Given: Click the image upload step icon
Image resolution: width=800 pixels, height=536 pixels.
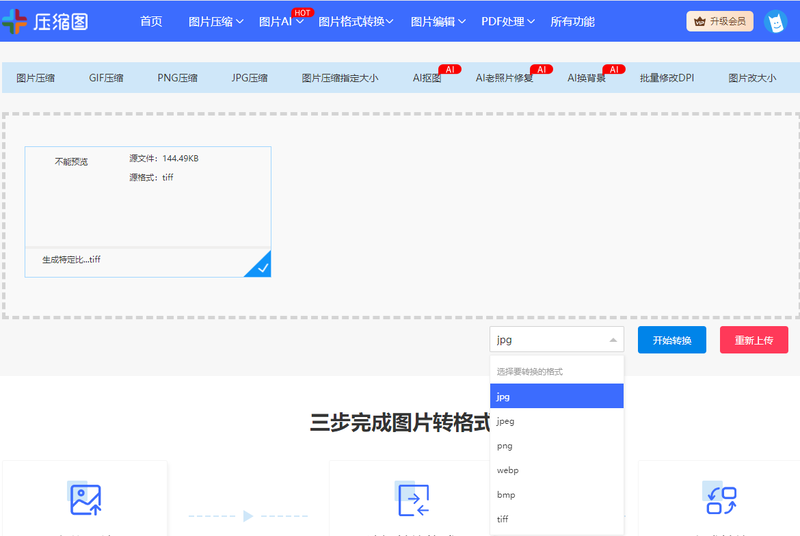Looking at the screenshot, I should pyautogui.click(x=85, y=499).
